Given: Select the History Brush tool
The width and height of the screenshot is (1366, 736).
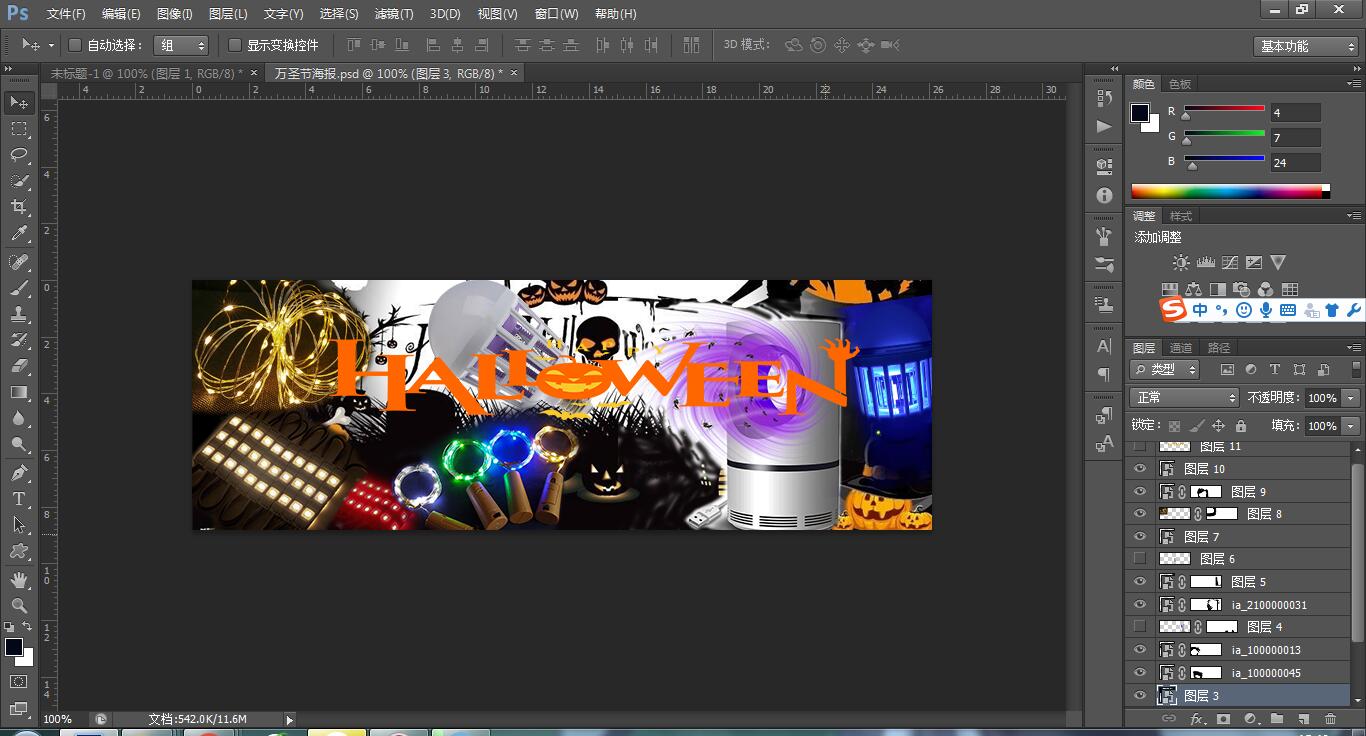Looking at the screenshot, I should click(18, 340).
